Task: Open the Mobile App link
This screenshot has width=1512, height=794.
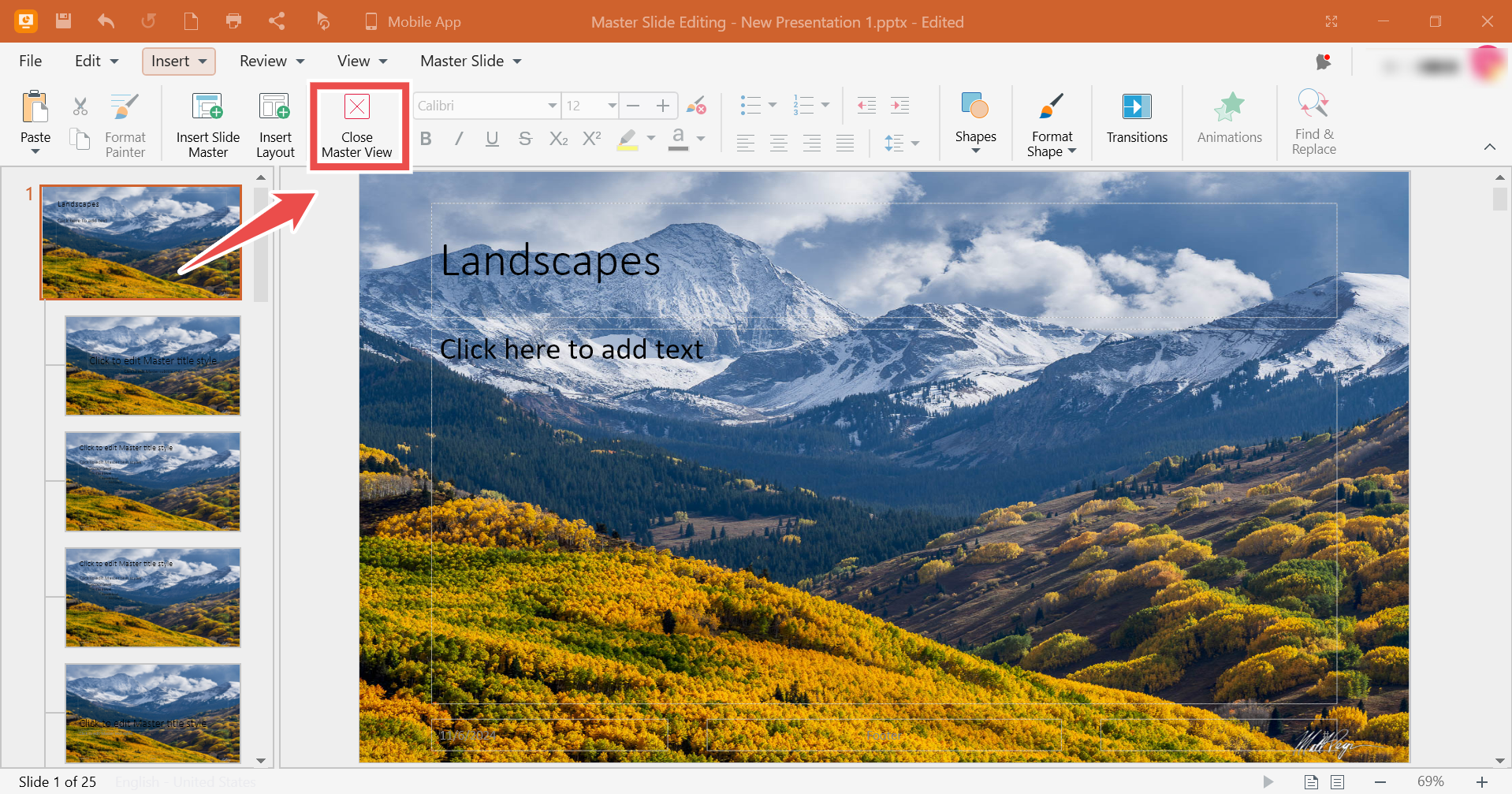Action: (x=413, y=22)
